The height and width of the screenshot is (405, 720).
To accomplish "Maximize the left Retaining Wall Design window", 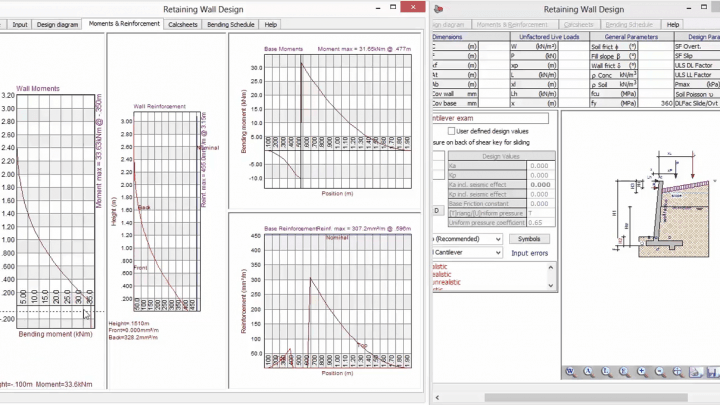I will click(393, 7).
